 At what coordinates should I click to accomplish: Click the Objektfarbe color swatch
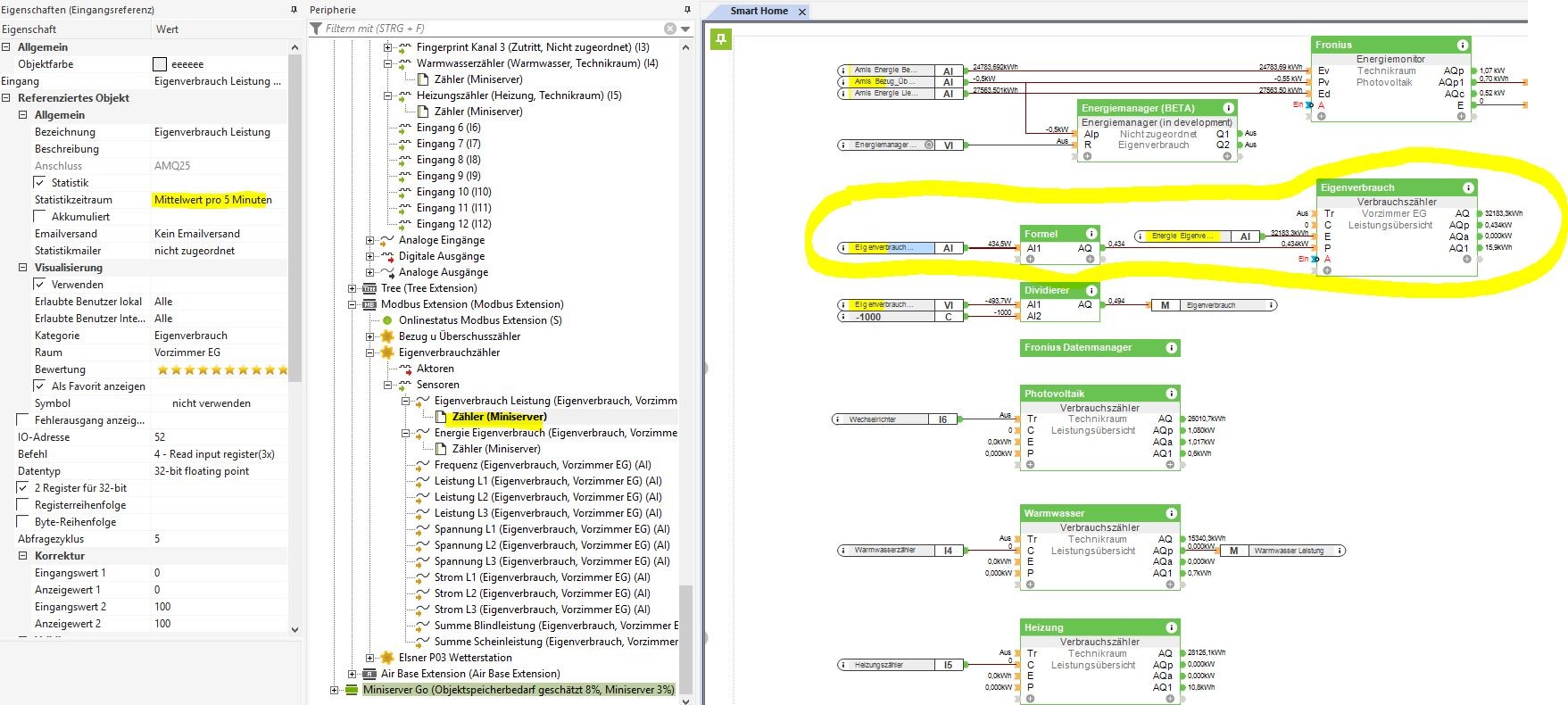(160, 64)
